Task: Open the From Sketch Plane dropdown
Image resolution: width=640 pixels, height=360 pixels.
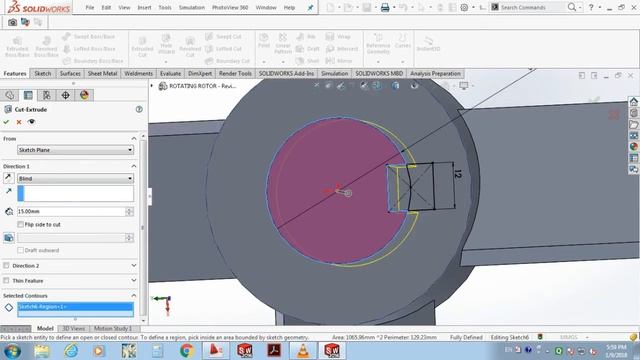Action: tap(75, 150)
